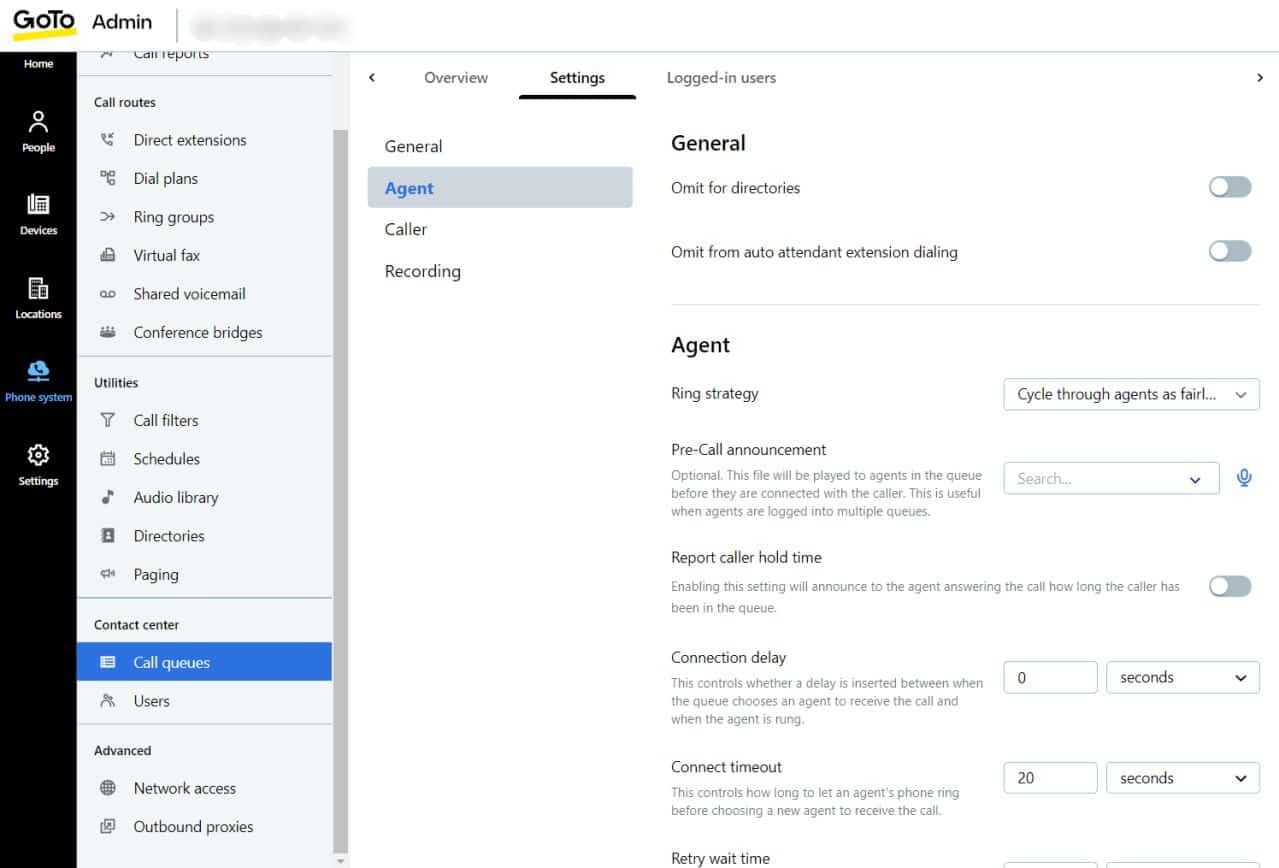Screen dimensions: 1279x868
Task: Record audio with the microphone icon
Action: point(1244,477)
